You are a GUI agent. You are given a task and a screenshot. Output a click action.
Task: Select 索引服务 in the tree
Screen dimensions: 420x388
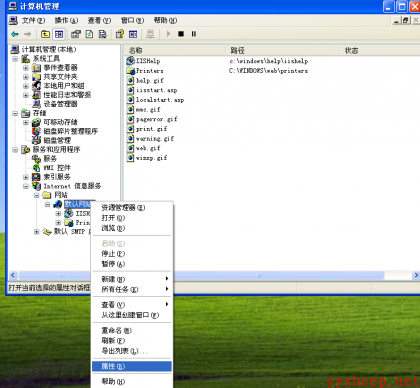[x=57, y=177]
